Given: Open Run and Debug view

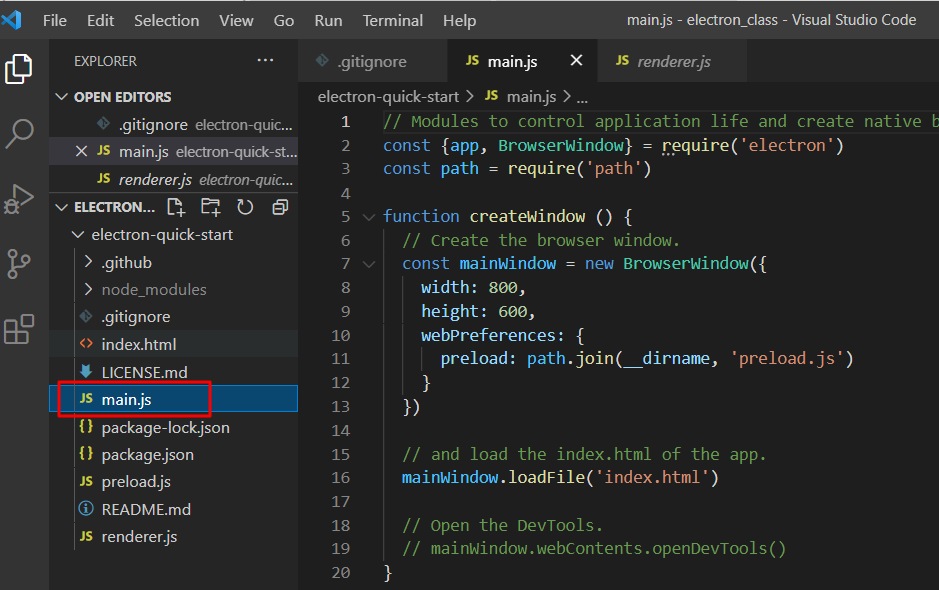Looking at the screenshot, I should [19, 199].
